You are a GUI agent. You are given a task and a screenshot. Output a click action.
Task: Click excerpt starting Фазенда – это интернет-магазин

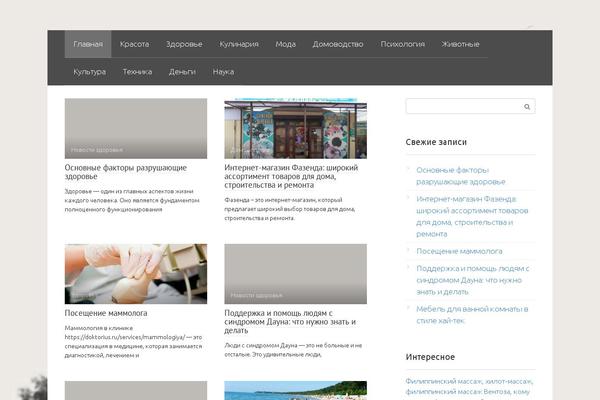coord(290,209)
